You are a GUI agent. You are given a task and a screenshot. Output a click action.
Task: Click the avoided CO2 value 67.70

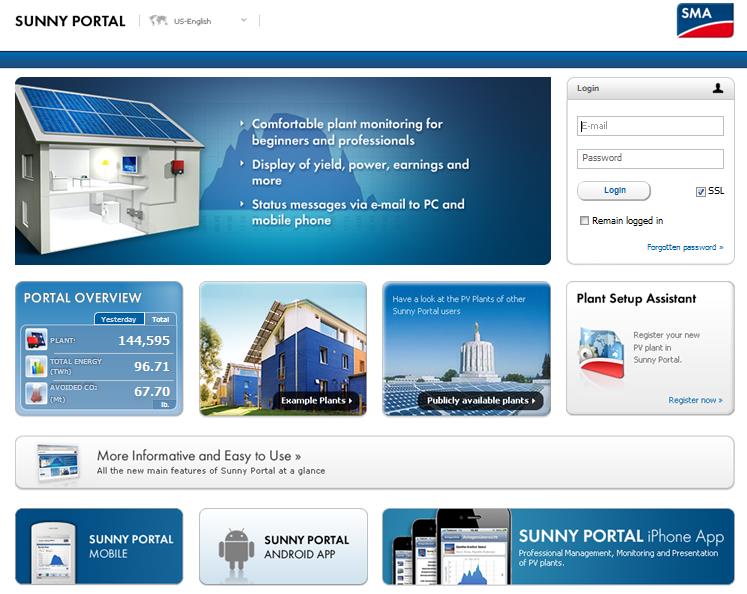pyautogui.click(x=151, y=392)
